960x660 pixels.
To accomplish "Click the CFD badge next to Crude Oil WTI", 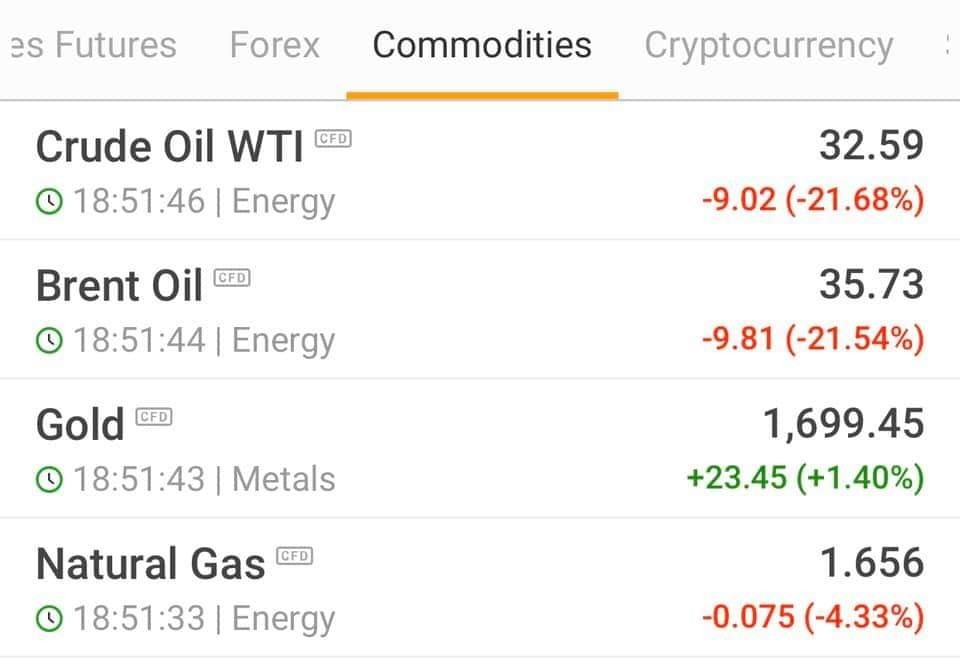I will (333, 138).
